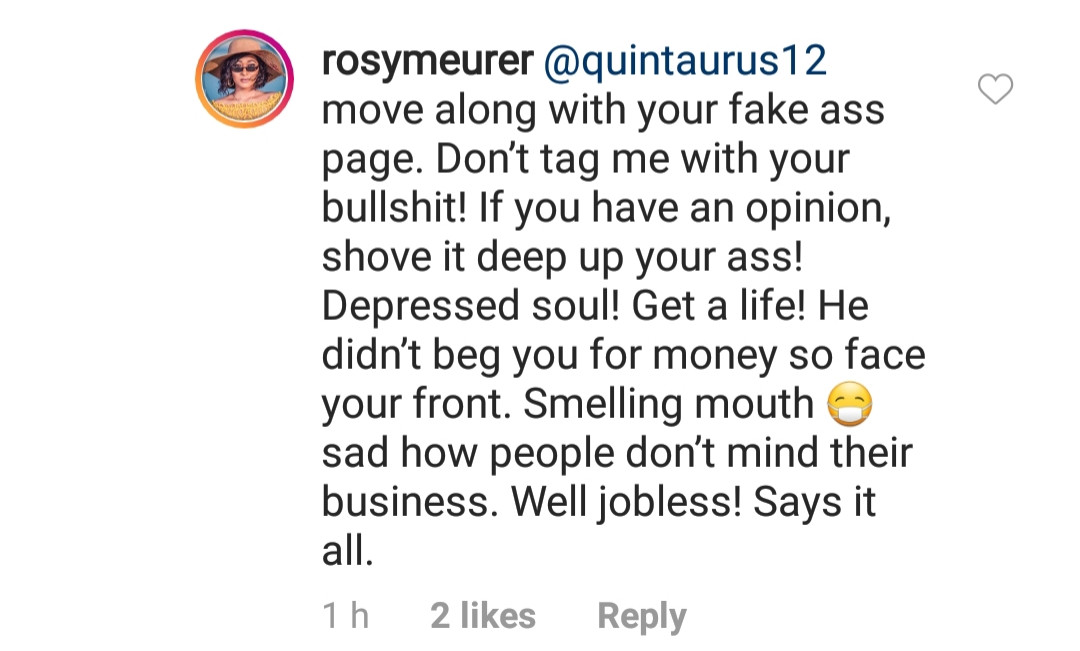Click the words 'Smelling mouth'
The width and height of the screenshot is (1080, 651).
668,404
